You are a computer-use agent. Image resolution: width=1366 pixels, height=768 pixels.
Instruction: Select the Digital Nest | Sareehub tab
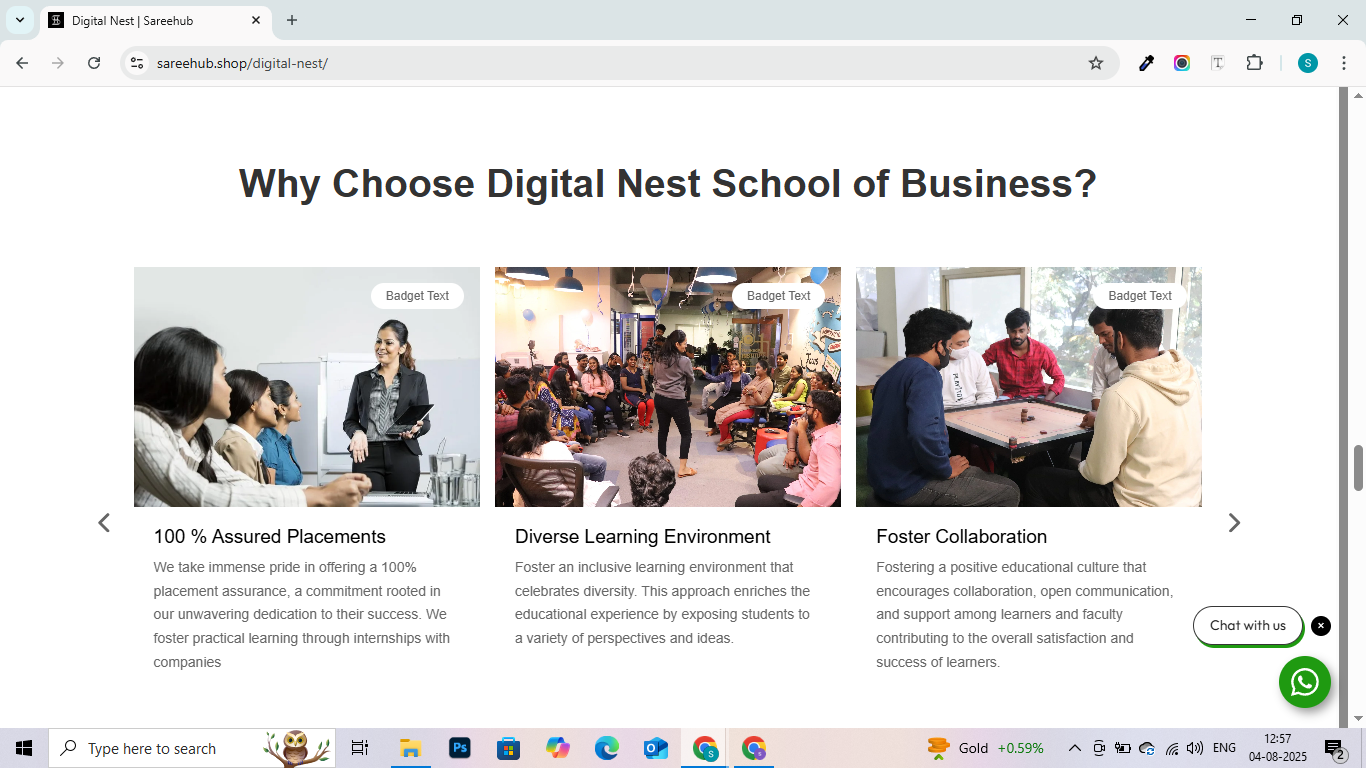tap(150, 20)
